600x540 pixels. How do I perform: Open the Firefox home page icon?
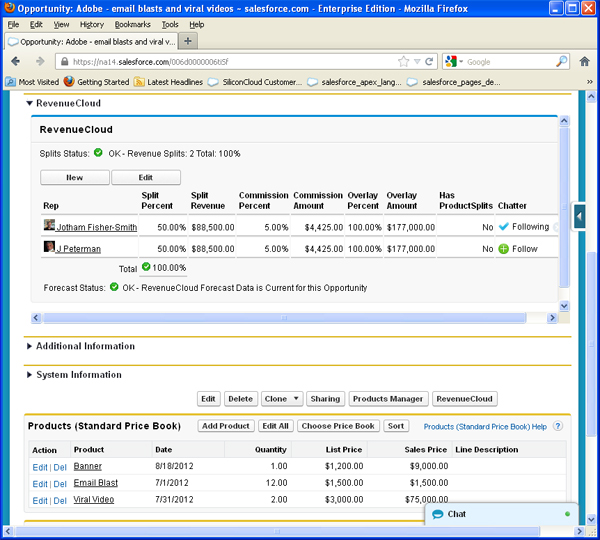tap(584, 61)
